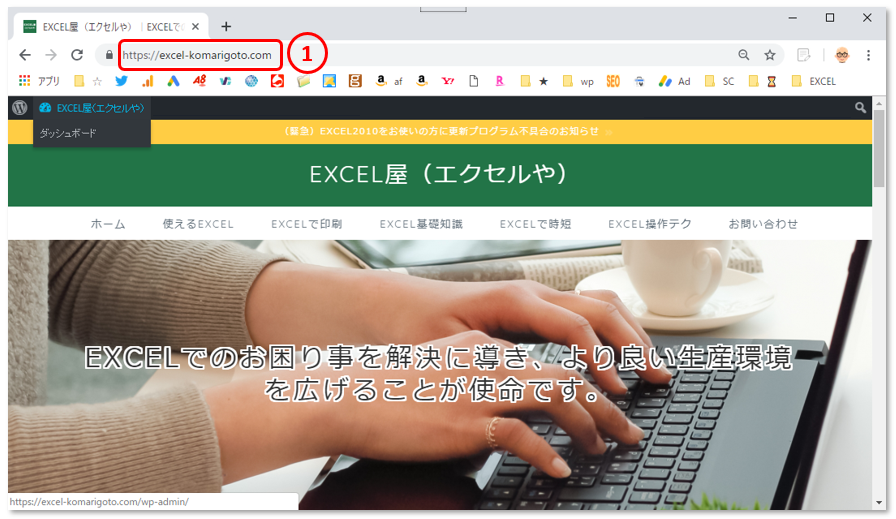Image resolution: width=896 pixels, height=519 pixels.
Task: Open the star-labeled bookmarks folder on left
Action: click(88, 81)
